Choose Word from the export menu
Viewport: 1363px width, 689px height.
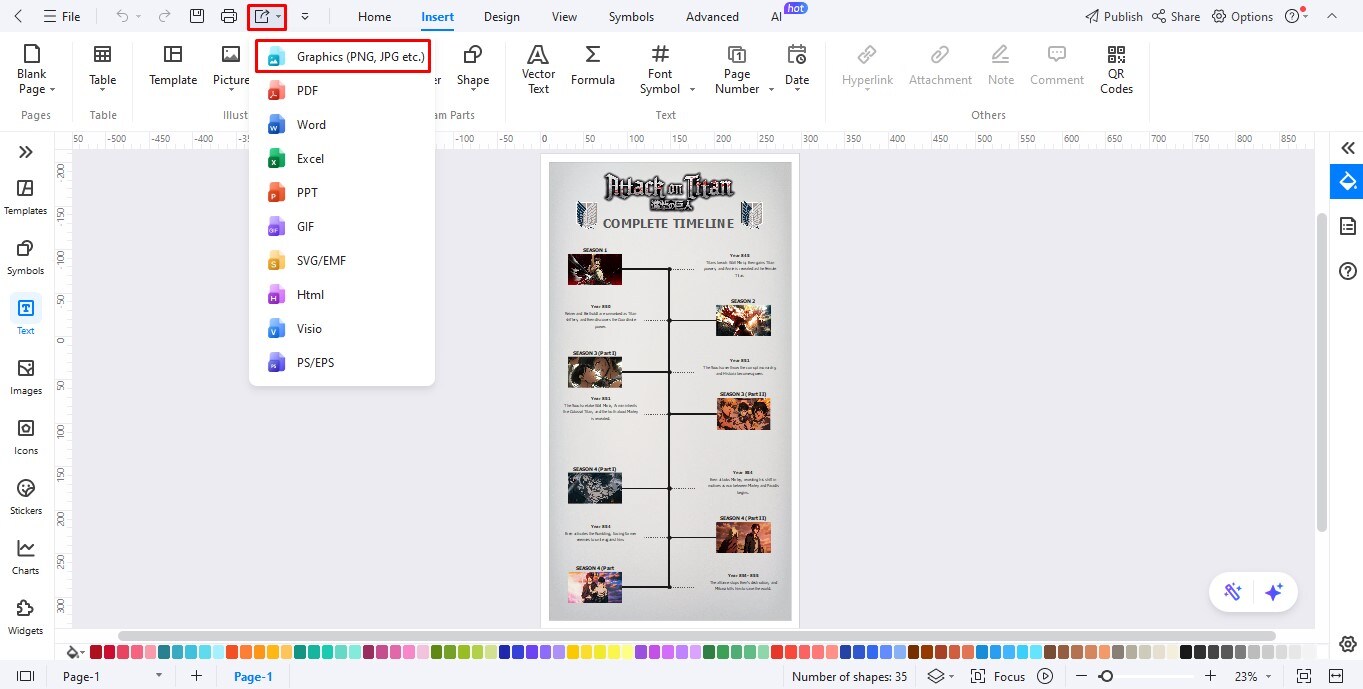(342, 125)
